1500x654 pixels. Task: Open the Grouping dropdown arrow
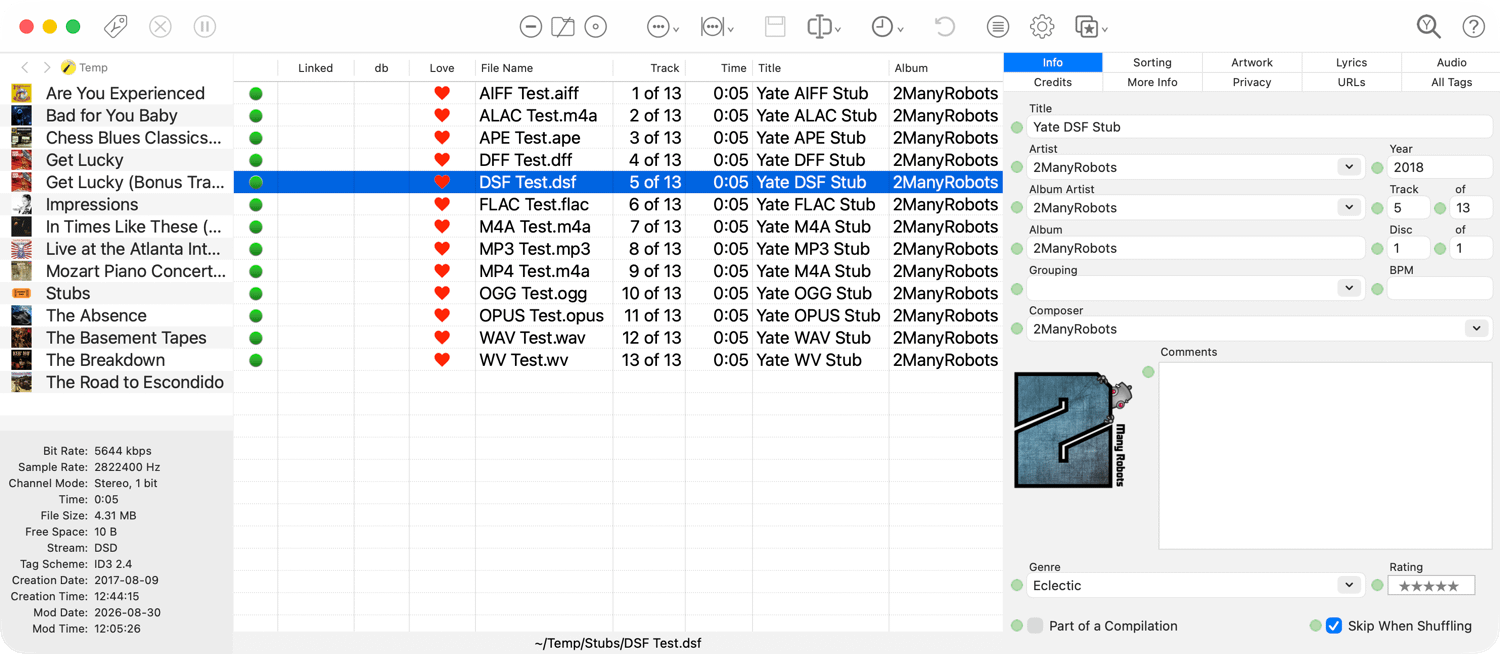coord(1349,288)
